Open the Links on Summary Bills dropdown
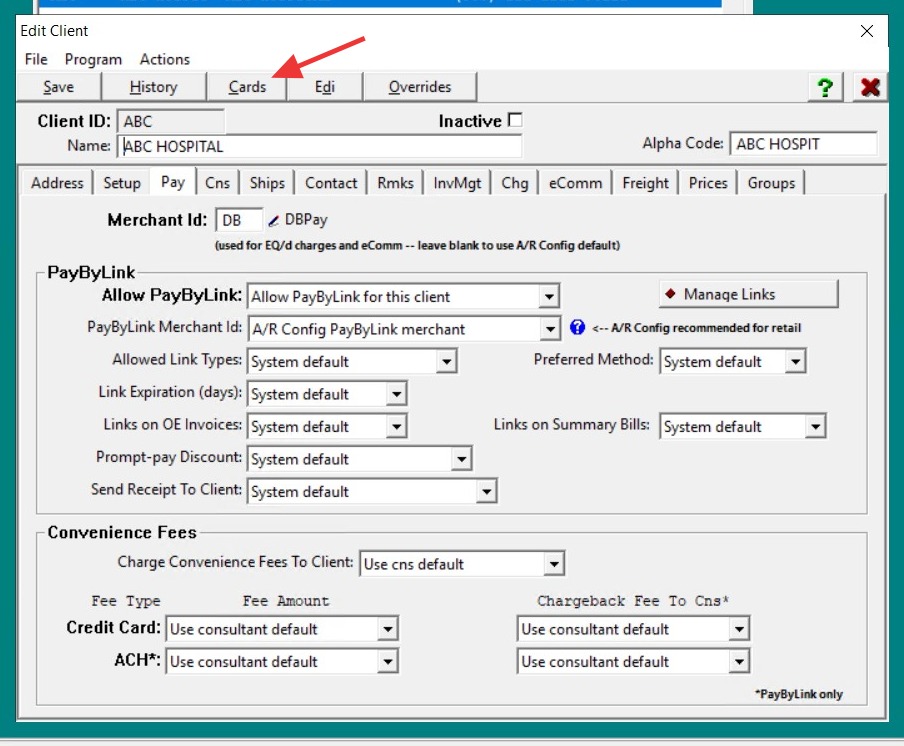Viewport: 904px width, 746px height. pos(815,427)
